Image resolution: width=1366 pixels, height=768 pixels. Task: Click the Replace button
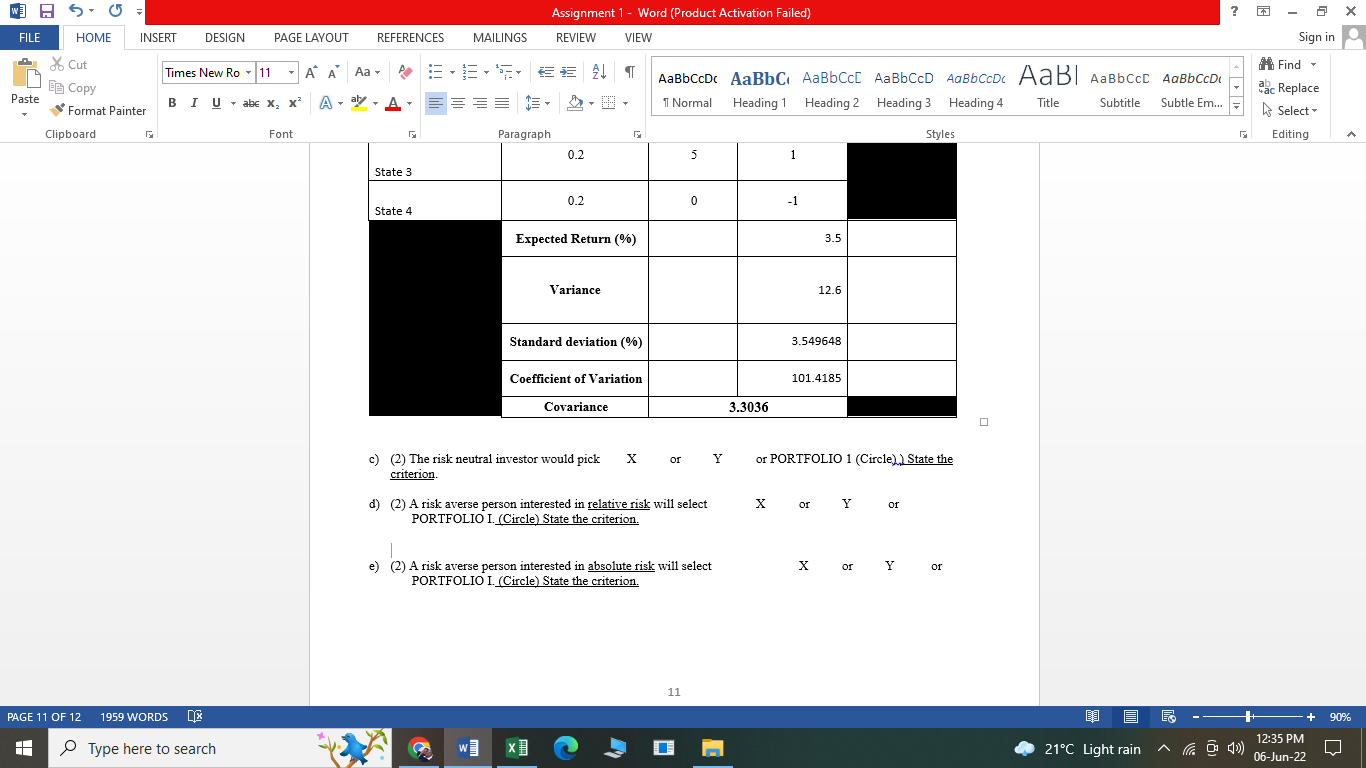1290,87
